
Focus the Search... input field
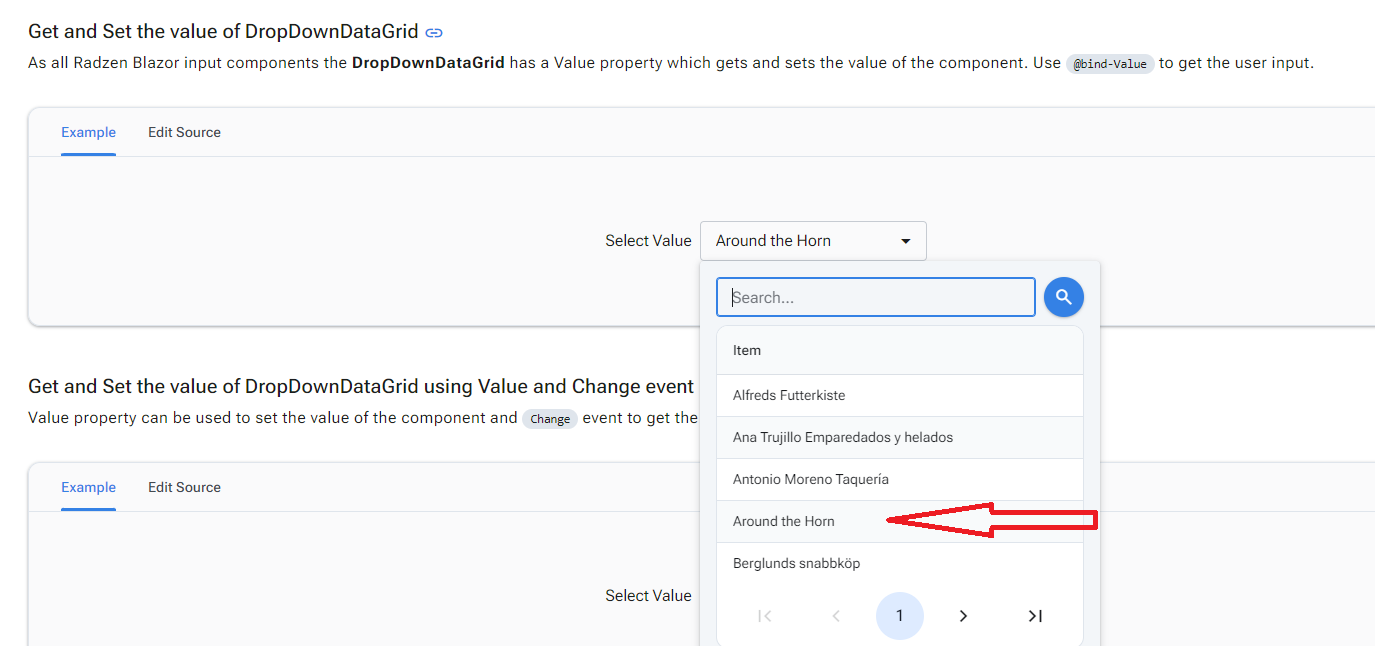point(875,297)
